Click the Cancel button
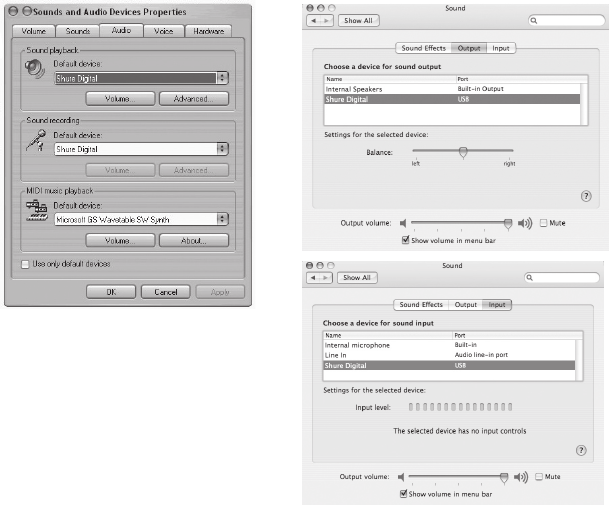The width and height of the screenshot is (609, 505). (x=165, y=292)
